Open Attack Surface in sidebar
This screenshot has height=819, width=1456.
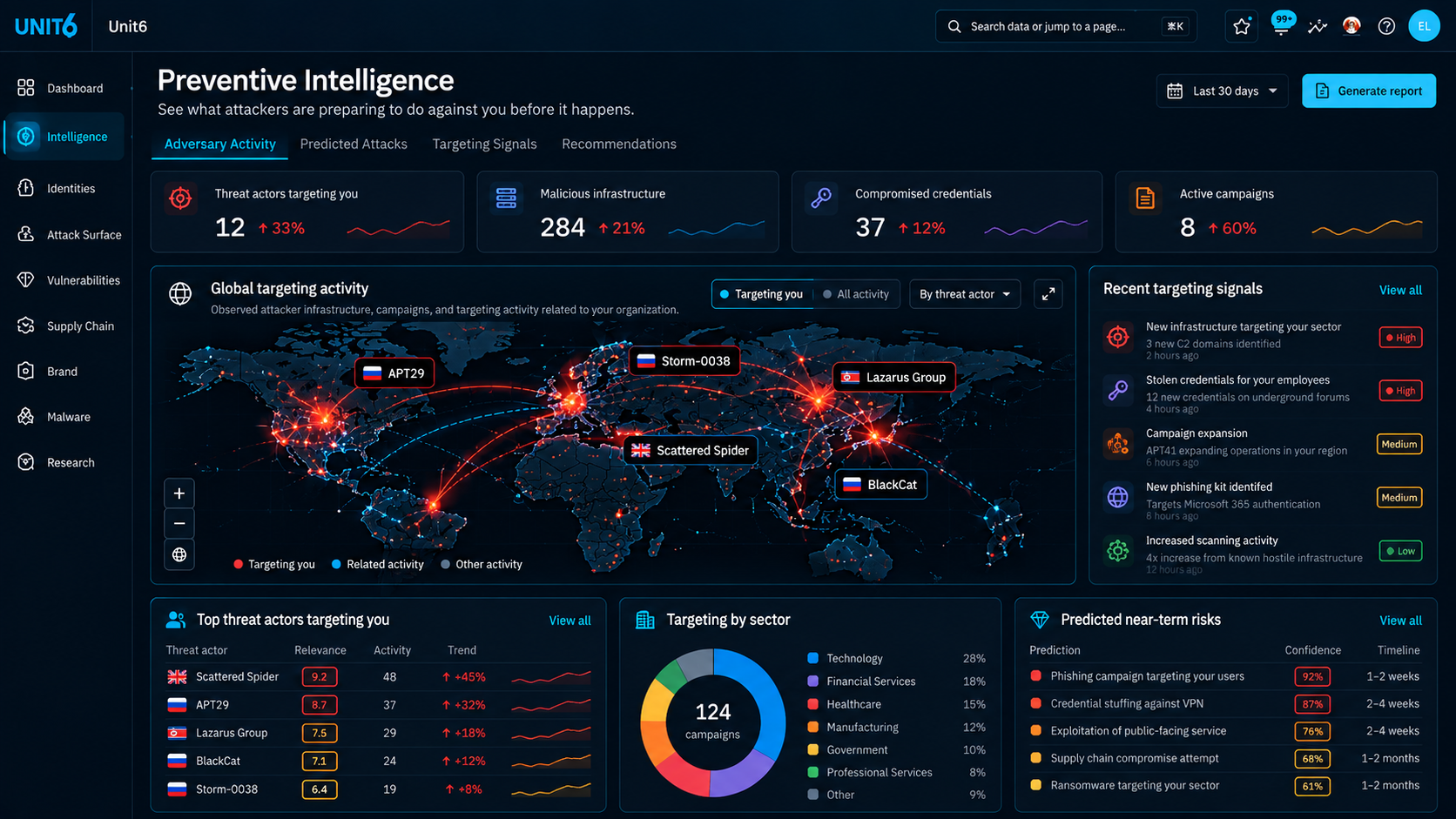pyautogui.click(x=69, y=234)
